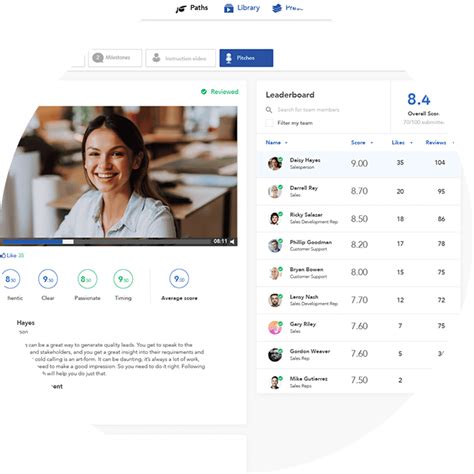
Task: Click Bryan Bowen avatar in leaderboard
Action: tap(275, 273)
